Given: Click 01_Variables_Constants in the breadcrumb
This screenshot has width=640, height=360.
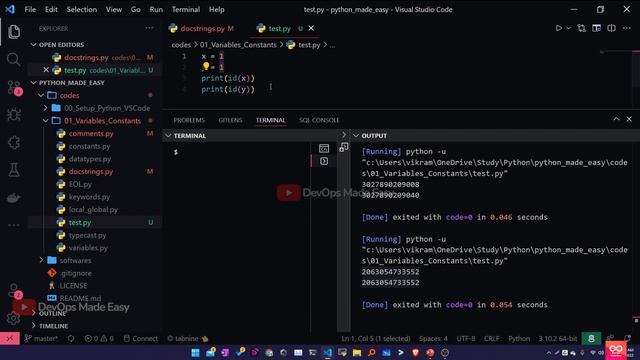Looking at the screenshot, I should (238, 45).
